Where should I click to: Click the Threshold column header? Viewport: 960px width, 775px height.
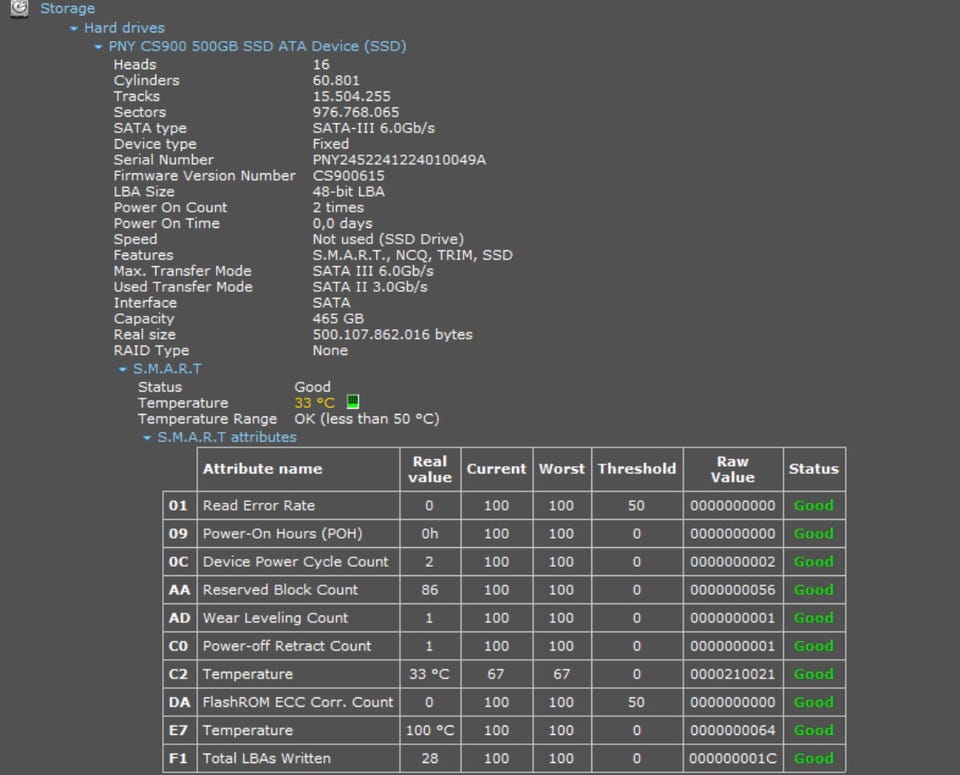636,468
